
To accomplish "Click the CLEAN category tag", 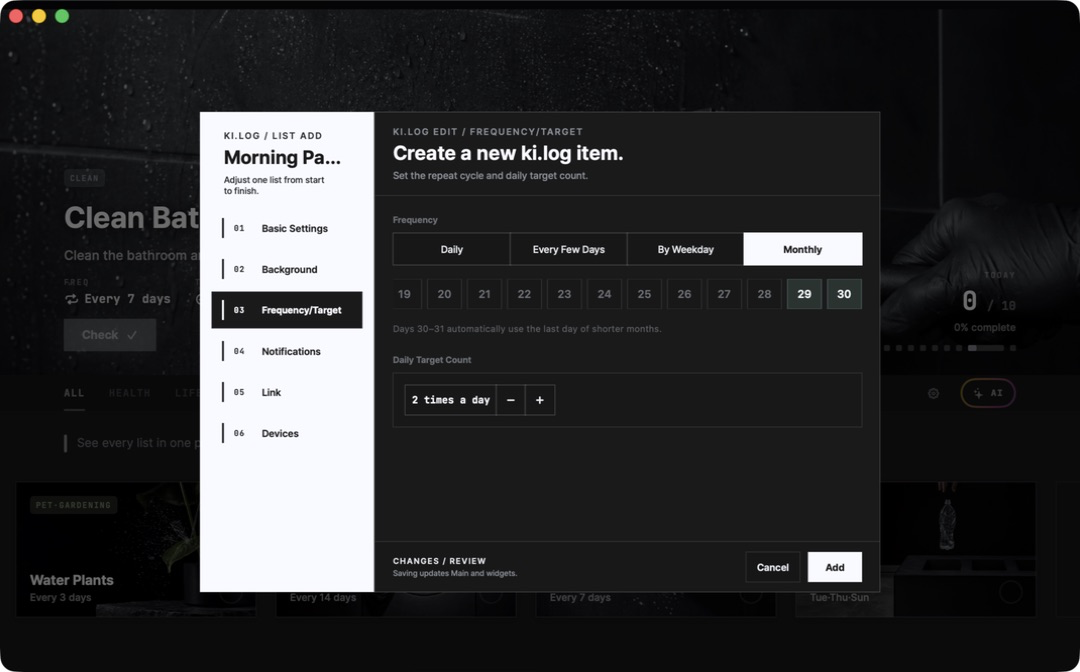I will point(84,178).
